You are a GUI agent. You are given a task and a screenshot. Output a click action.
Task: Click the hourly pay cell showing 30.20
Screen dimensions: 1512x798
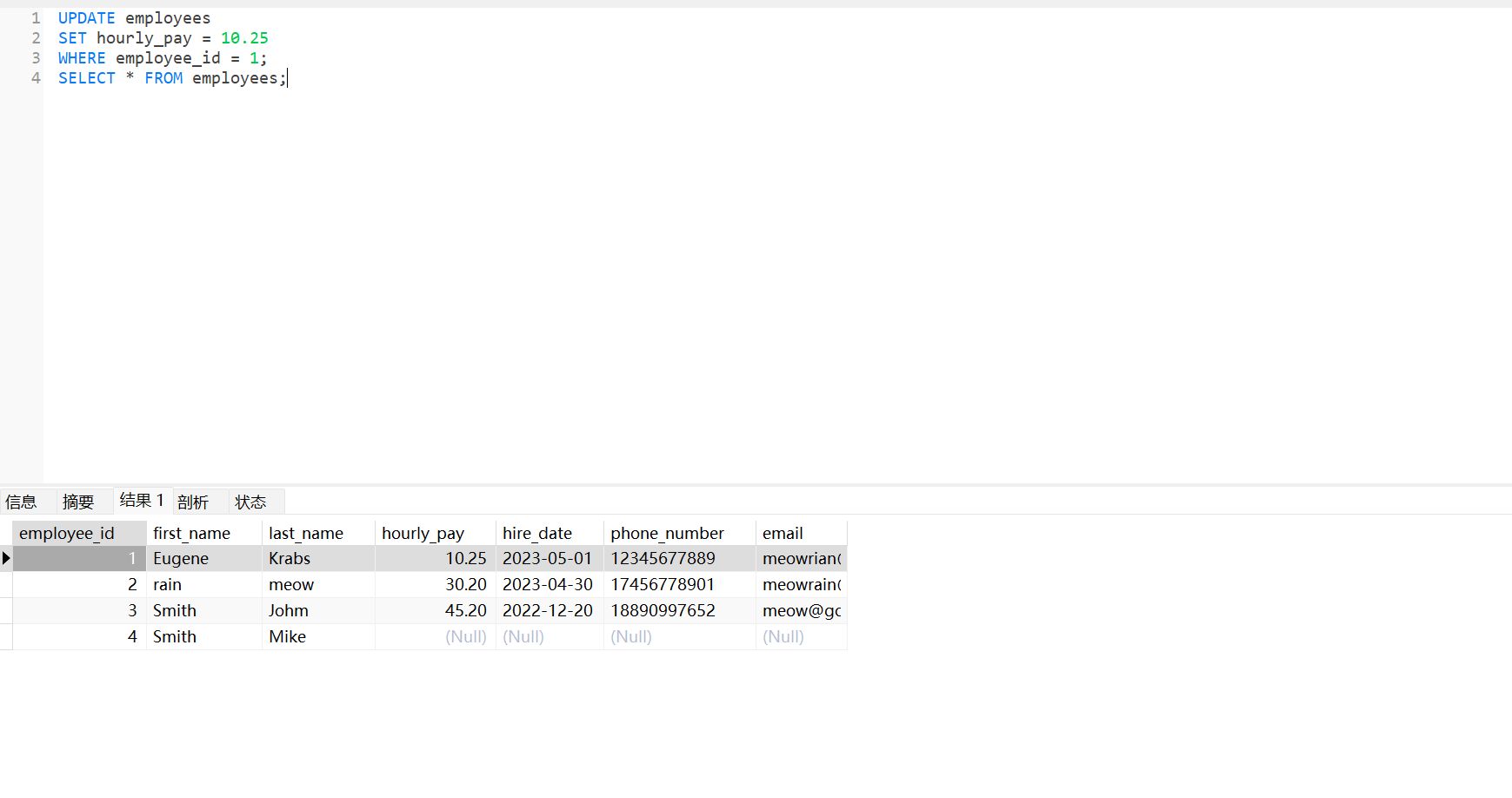[465, 584]
